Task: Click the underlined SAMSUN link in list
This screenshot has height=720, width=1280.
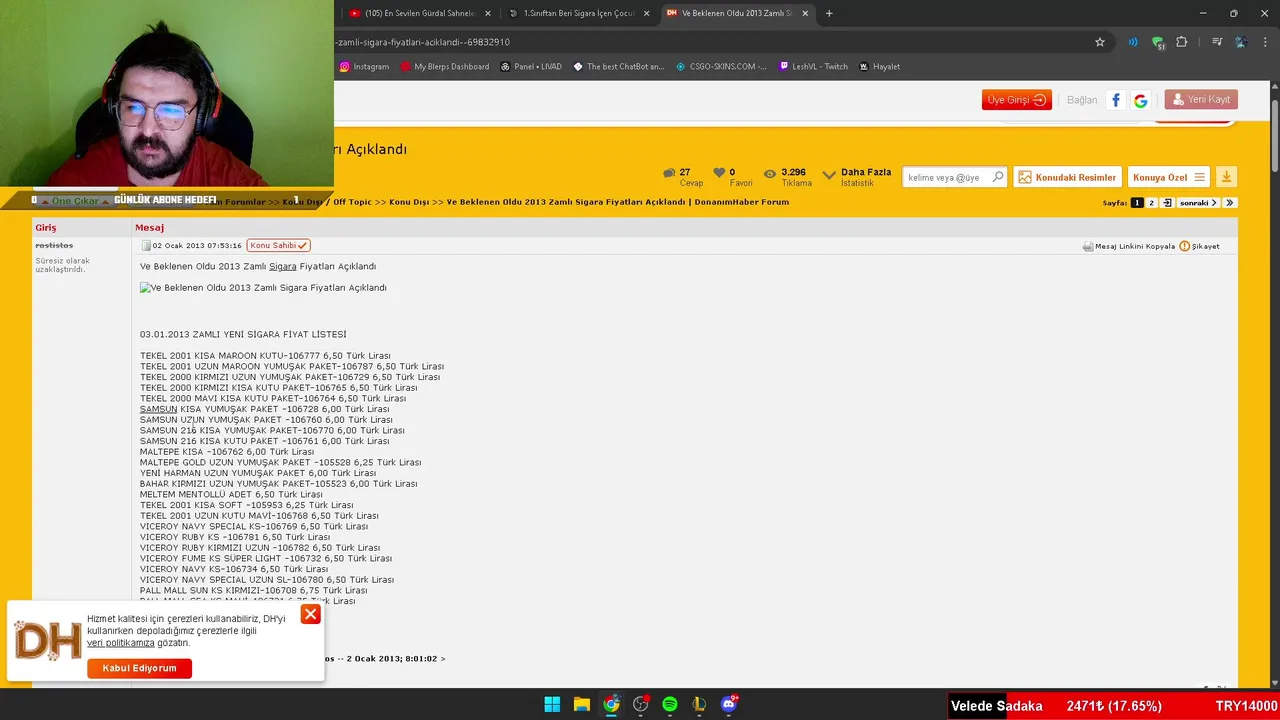Action: click(x=158, y=409)
